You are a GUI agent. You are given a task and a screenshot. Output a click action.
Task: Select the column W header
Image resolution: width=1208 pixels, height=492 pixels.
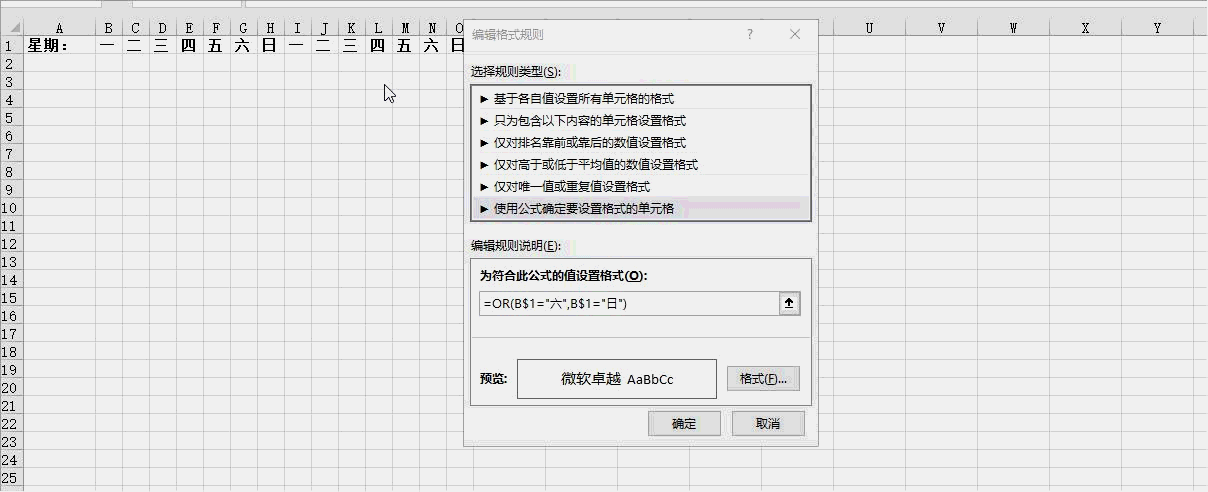coord(1013,28)
